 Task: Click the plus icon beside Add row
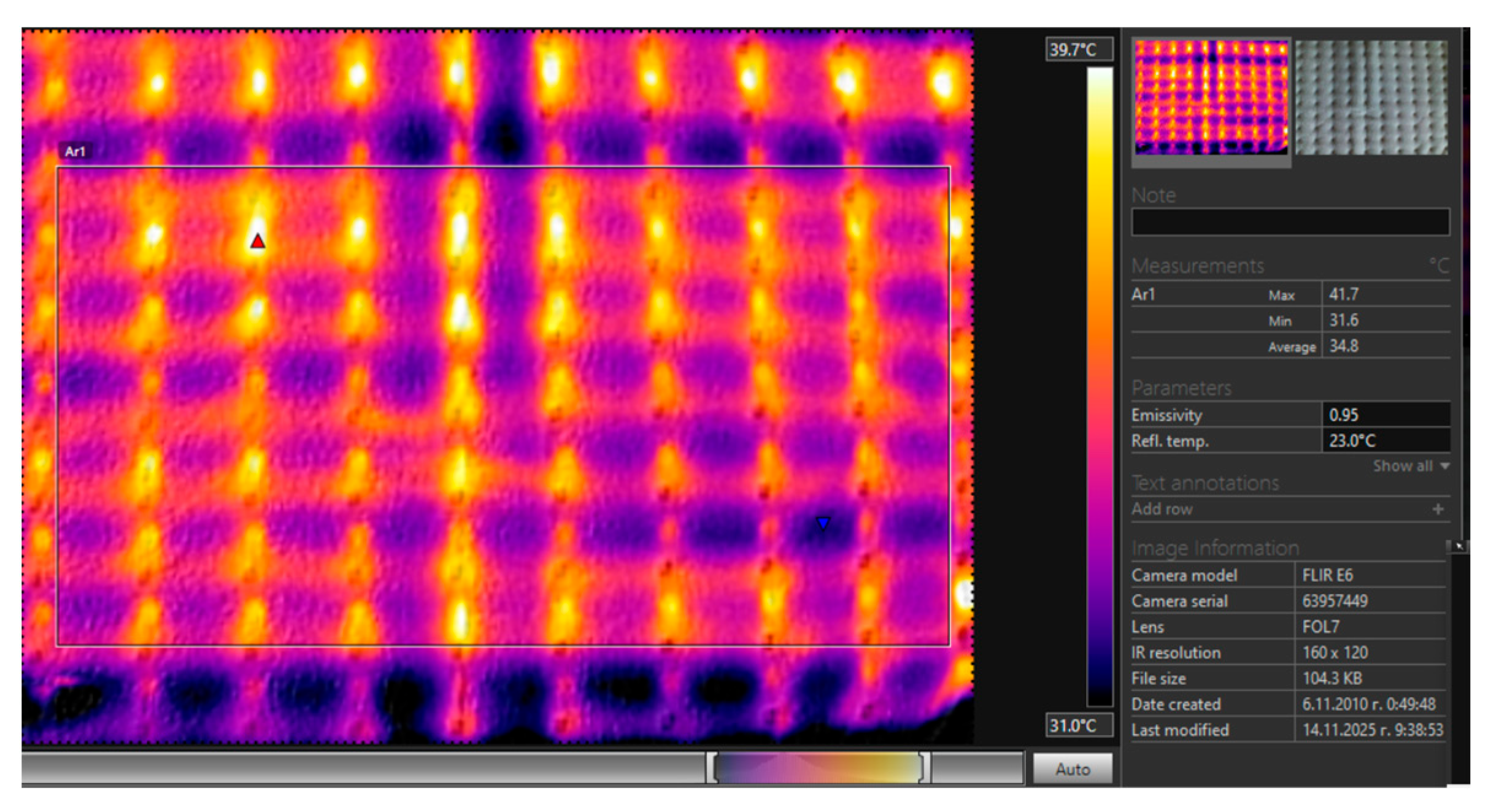pyautogui.click(x=1438, y=509)
